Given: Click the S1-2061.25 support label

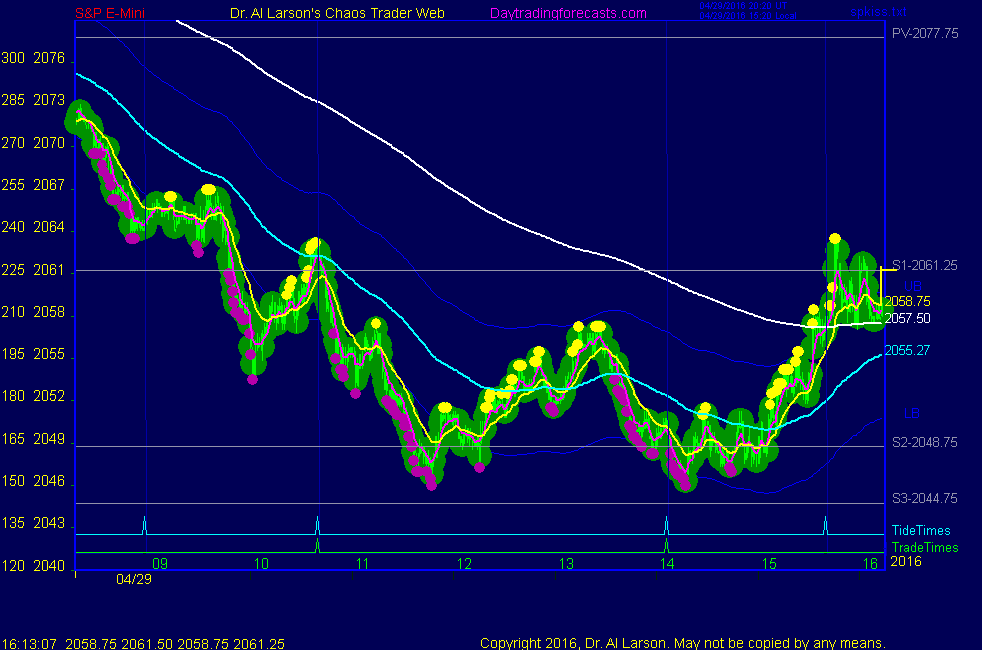Looking at the screenshot, I should [x=924, y=265].
